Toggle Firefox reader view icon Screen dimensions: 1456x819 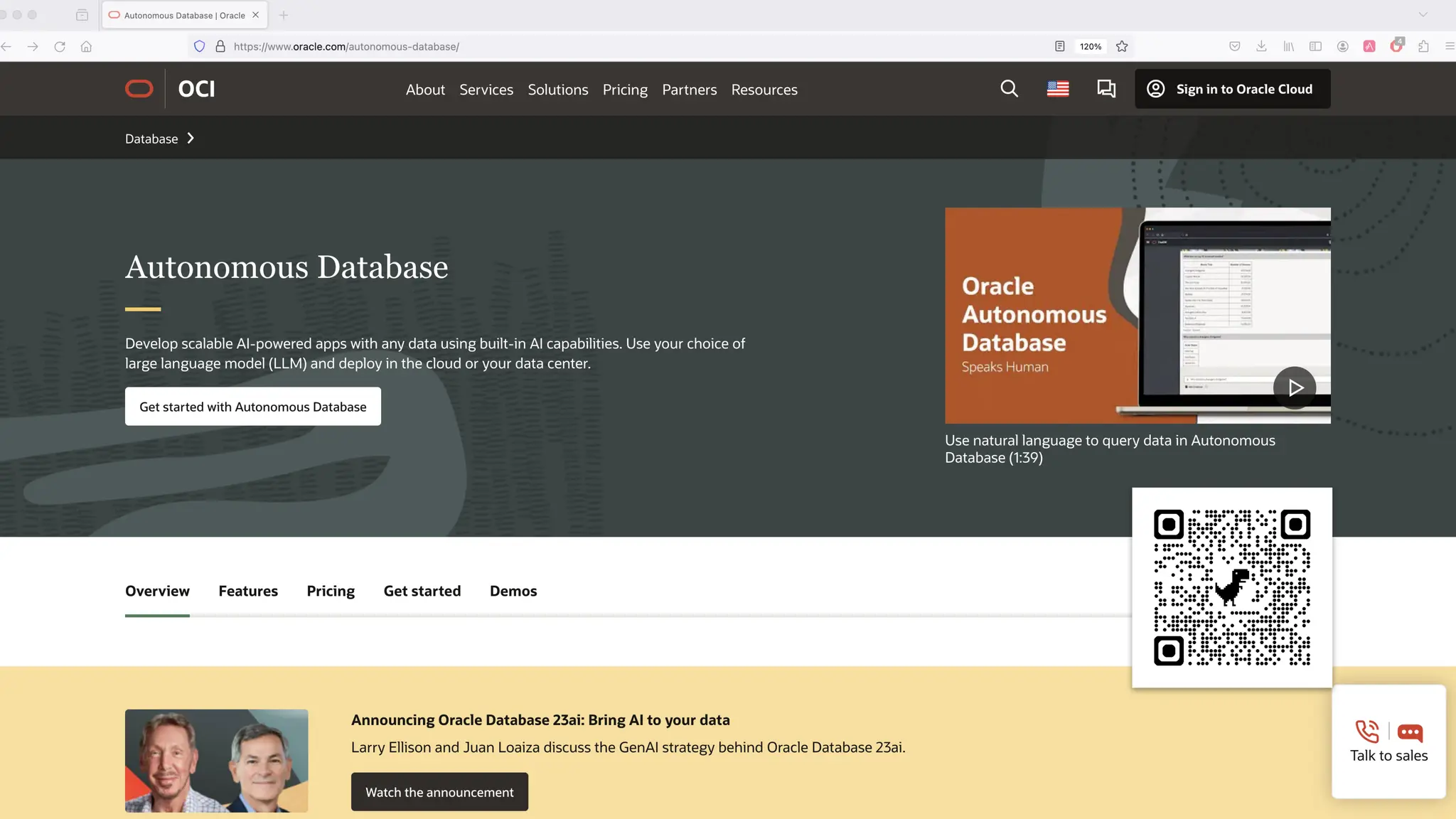pyautogui.click(x=1059, y=46)
